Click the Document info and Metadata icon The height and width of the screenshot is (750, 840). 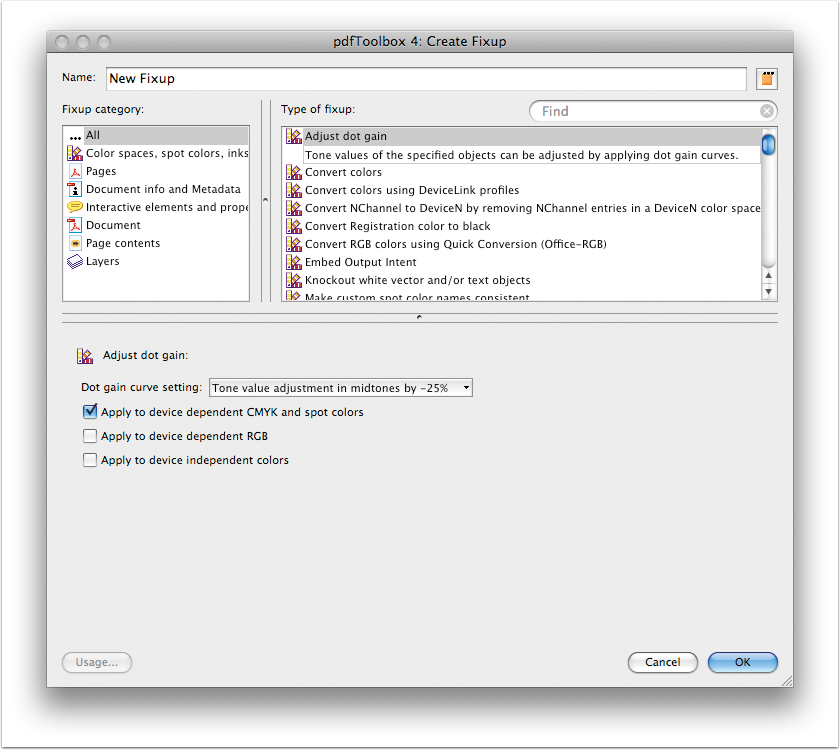point(75,189)
